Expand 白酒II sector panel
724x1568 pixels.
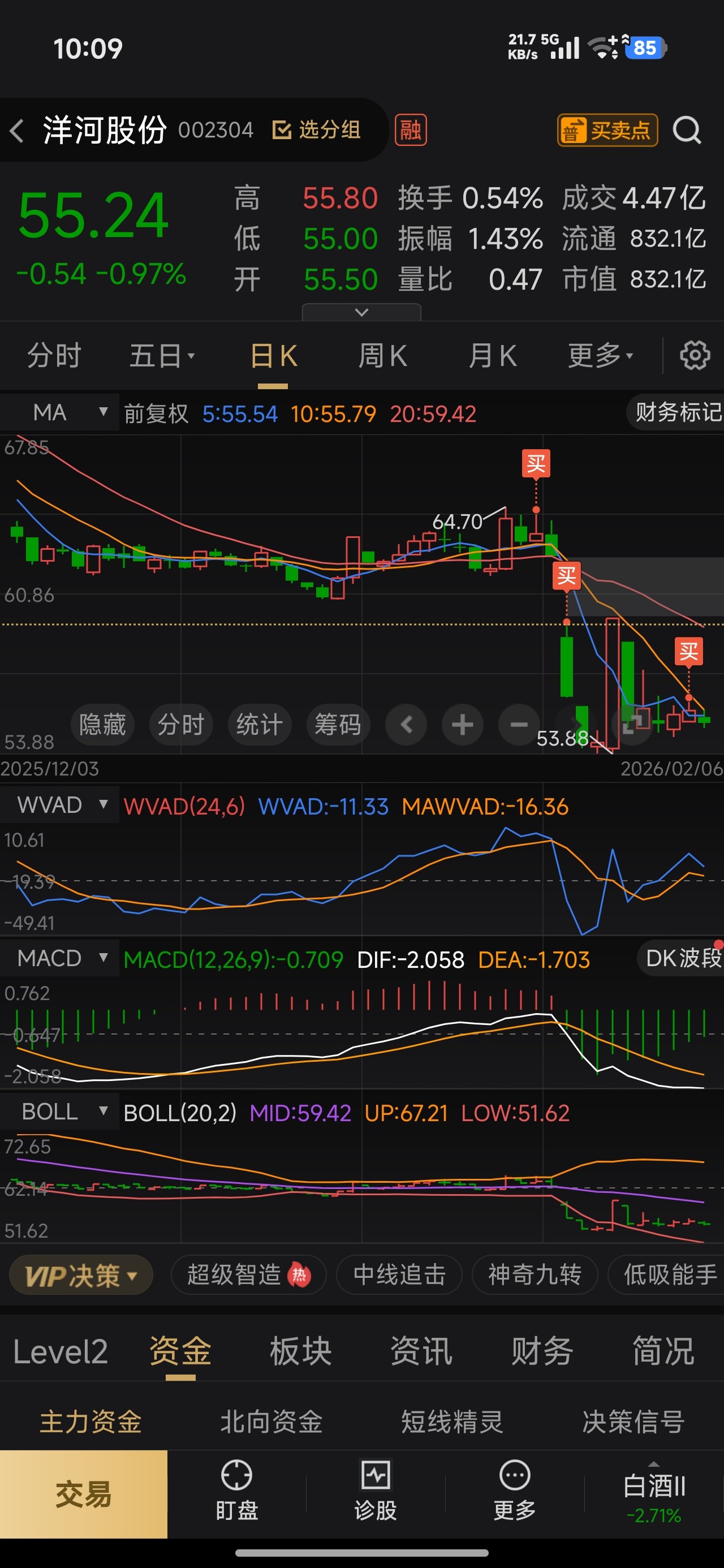[654, 1493]
